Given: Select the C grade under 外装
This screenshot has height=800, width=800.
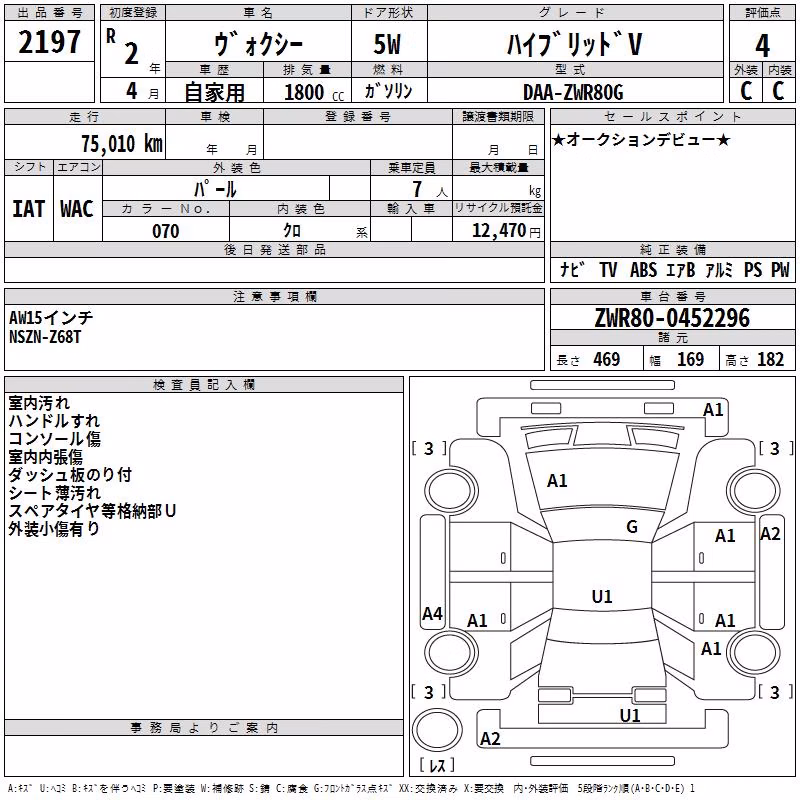Looking at the screenshot, I should point(746,91).
